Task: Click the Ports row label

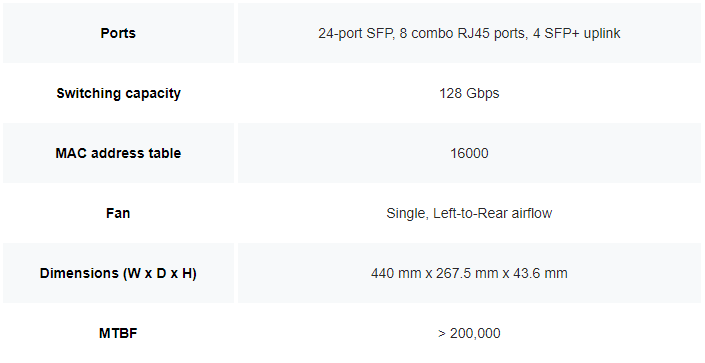Action: click(118, 33)
